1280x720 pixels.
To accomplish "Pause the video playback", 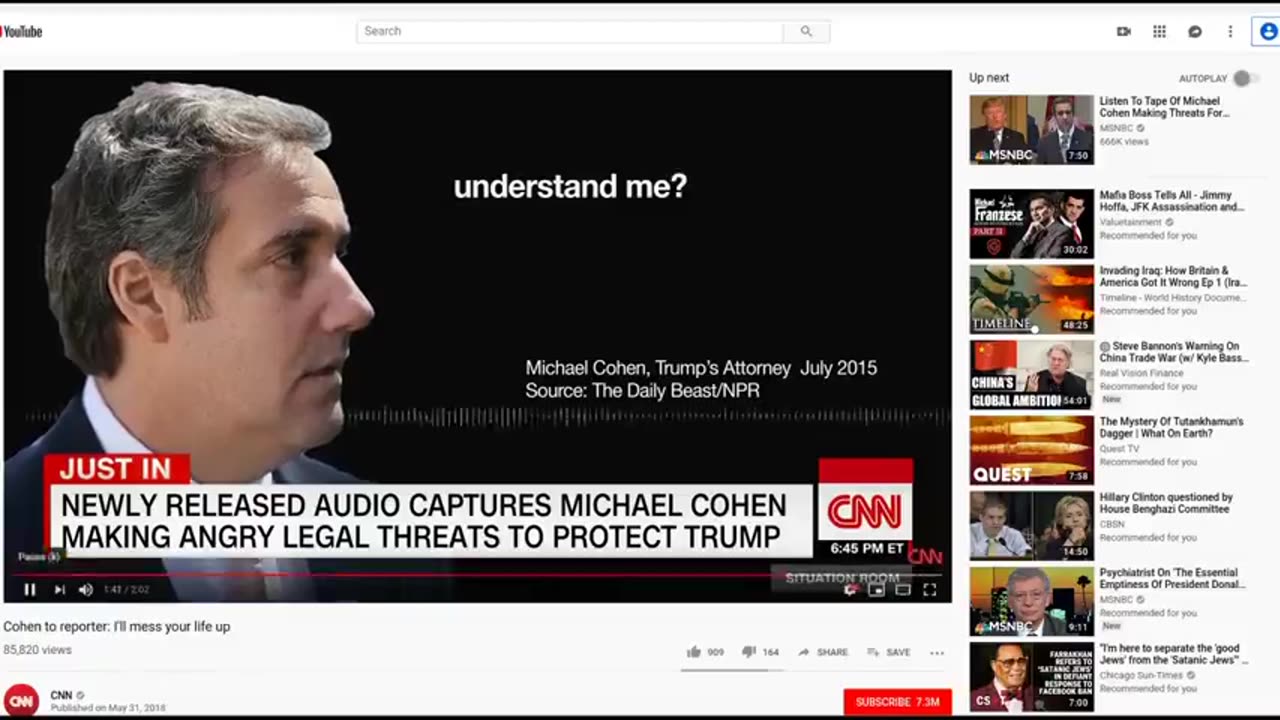I will [30, 590].
